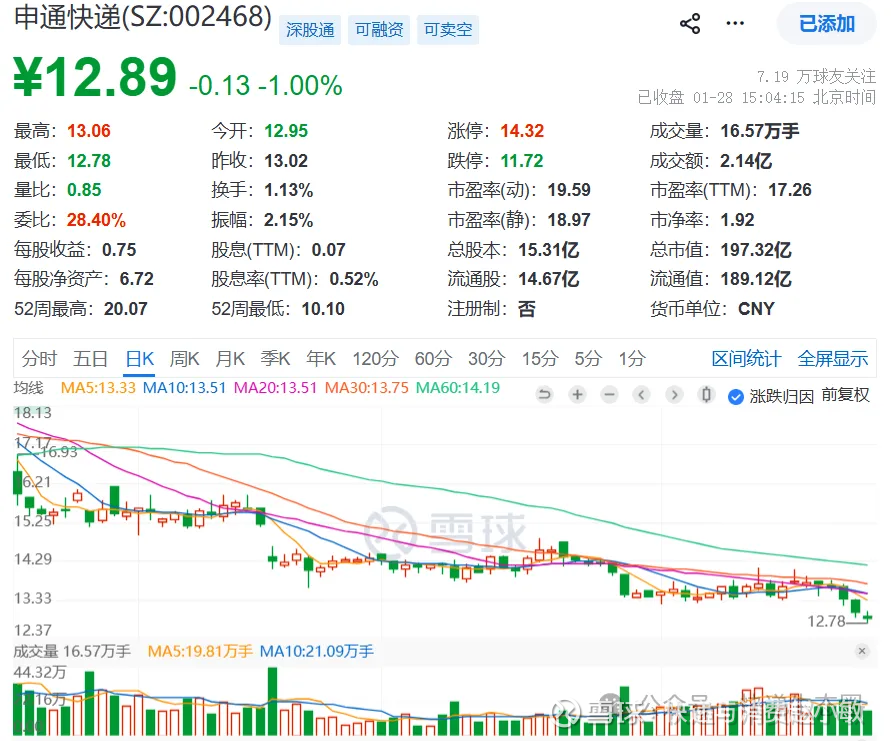Click the MA5:13.33 indicator
Image resolution: width=891 pixels, height=741 pixels.
(98, 388)
